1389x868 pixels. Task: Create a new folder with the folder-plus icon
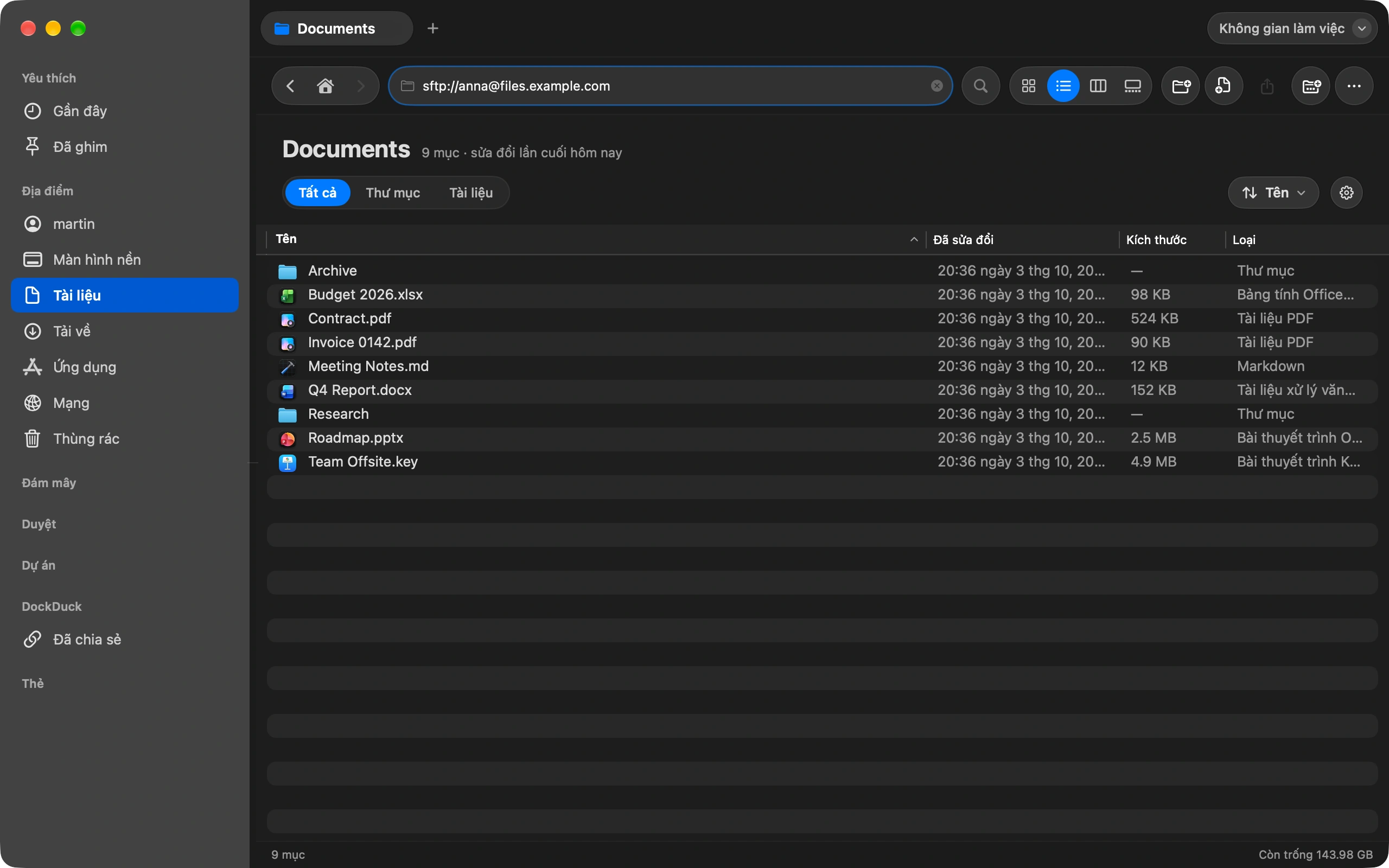pyautogui.click(x=1181, y=86)
